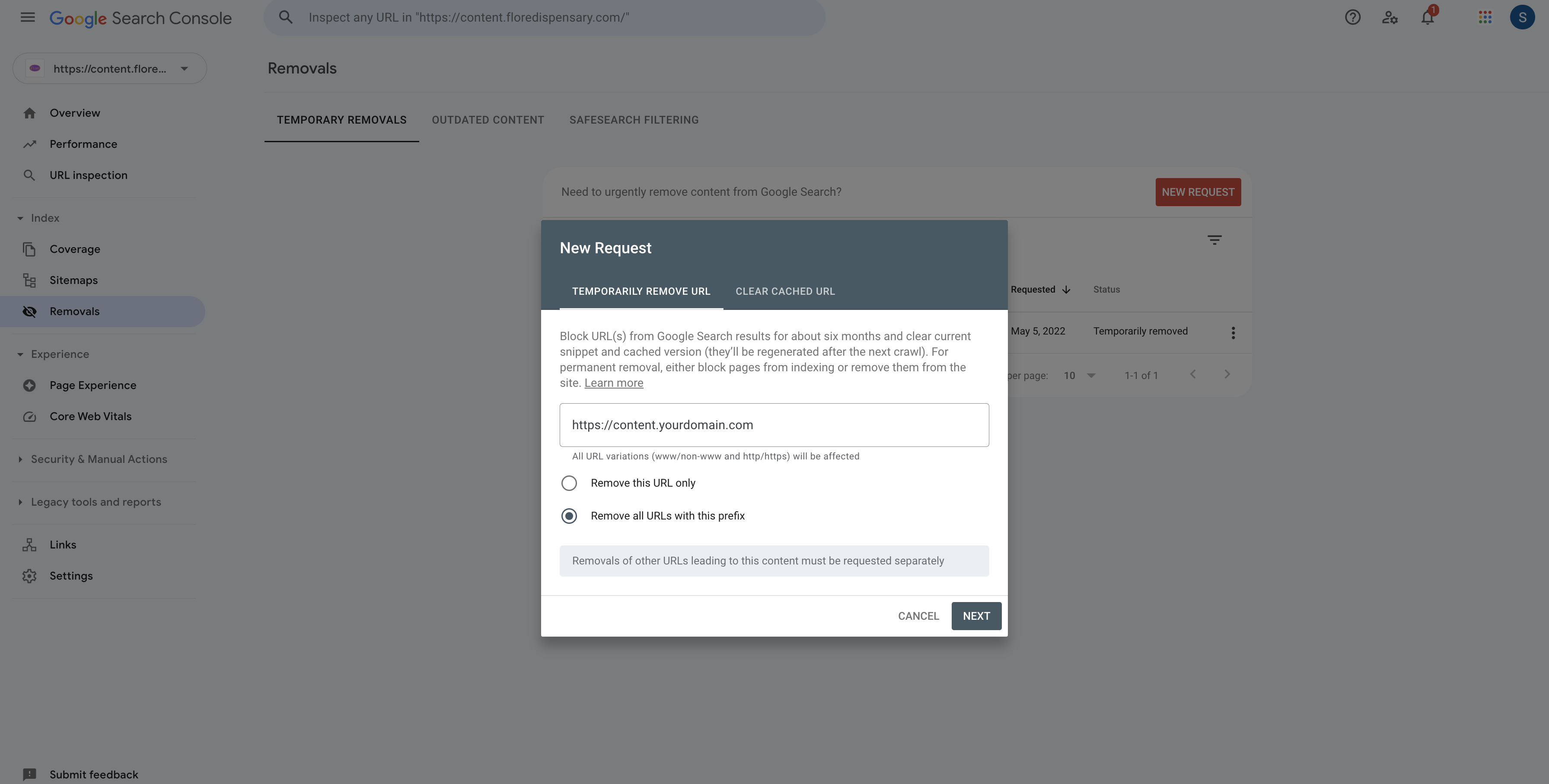Click the users and permissions icon
The width and height of the screenshot is (1549, 784).
1390,17
